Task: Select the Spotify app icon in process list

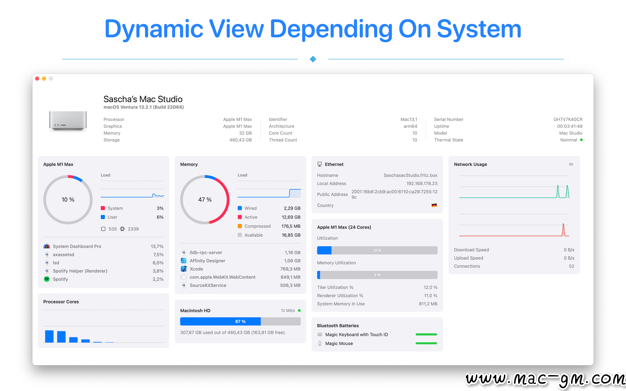Action: pyautogui.click(x=47, y=279)
